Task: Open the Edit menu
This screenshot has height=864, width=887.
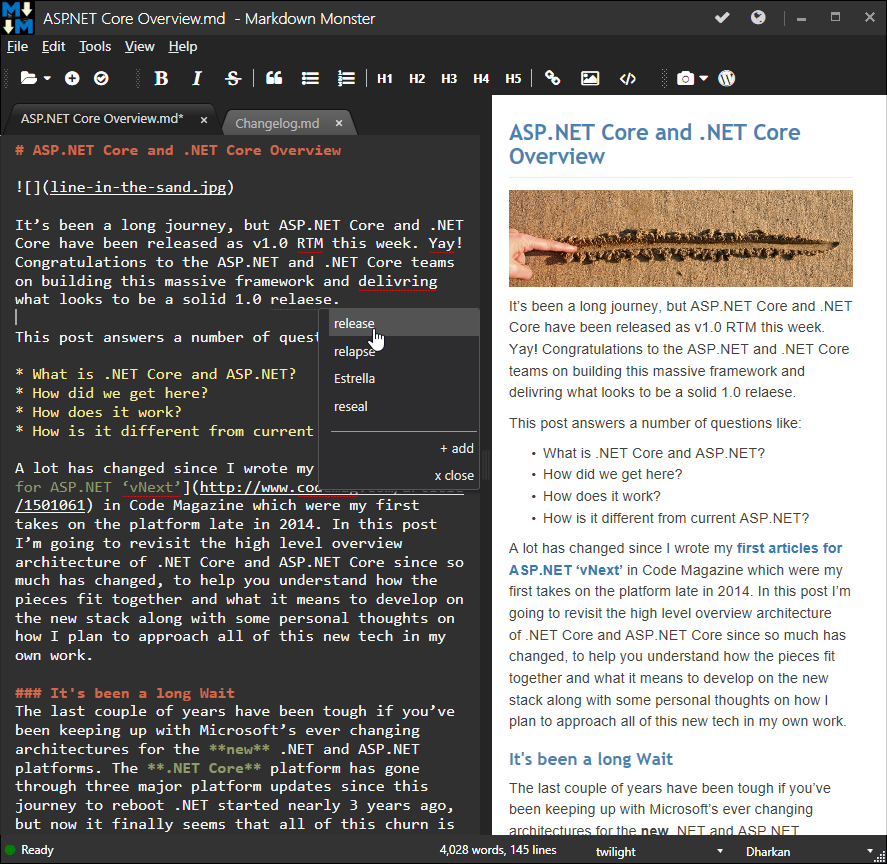Action: click(x=54, y=46)
